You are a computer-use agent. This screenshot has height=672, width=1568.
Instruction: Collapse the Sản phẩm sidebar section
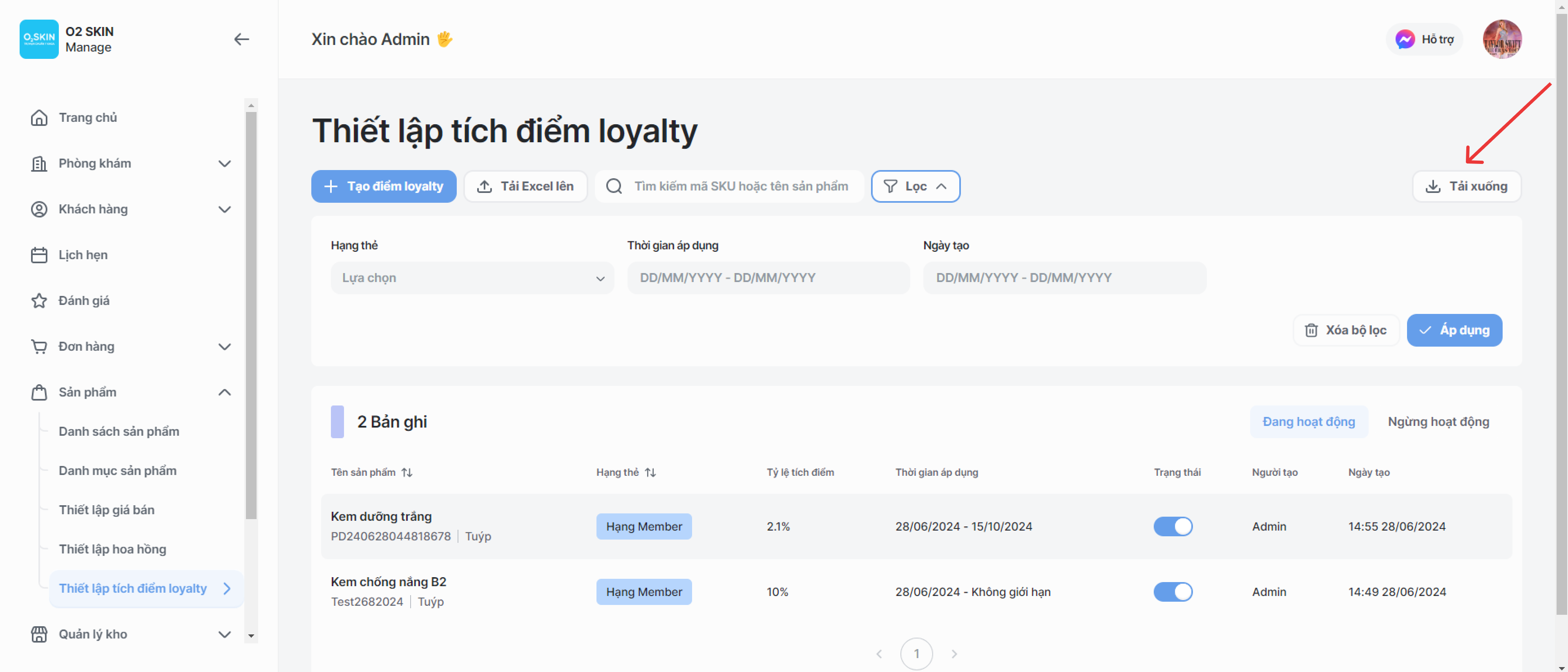(x=225, y=392)
